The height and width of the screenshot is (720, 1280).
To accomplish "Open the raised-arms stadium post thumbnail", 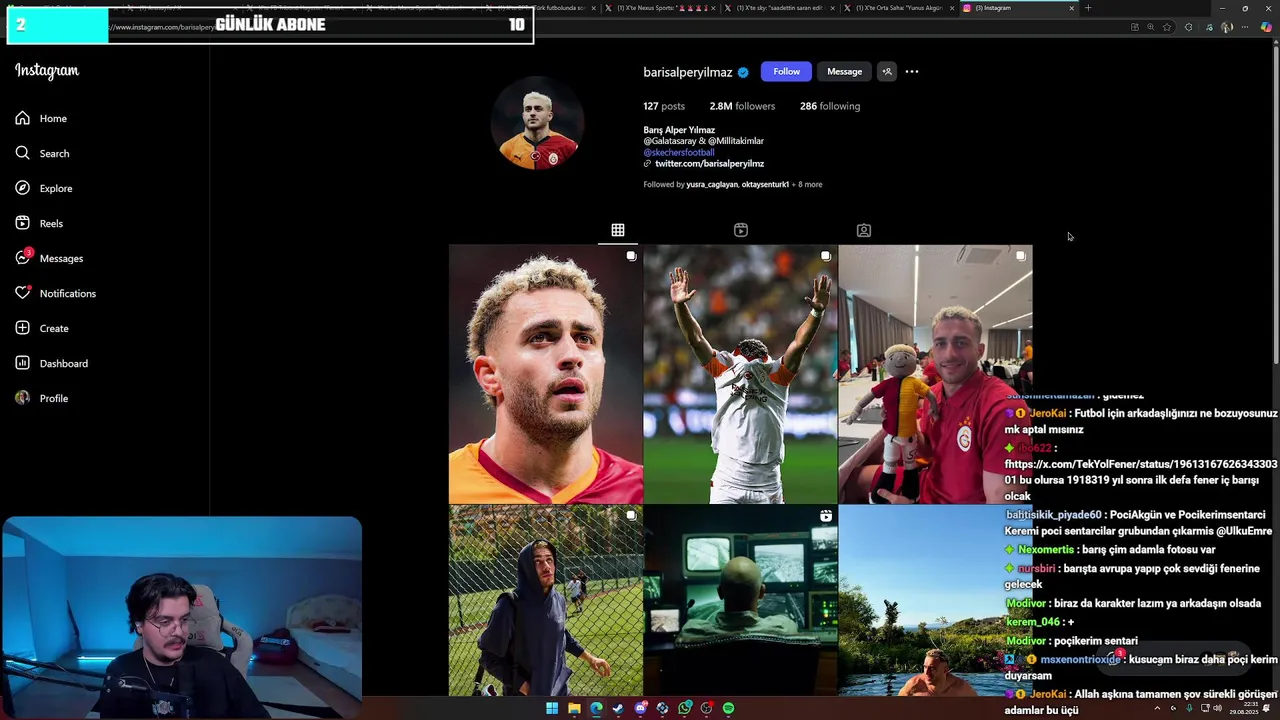I will pos(740,374).
